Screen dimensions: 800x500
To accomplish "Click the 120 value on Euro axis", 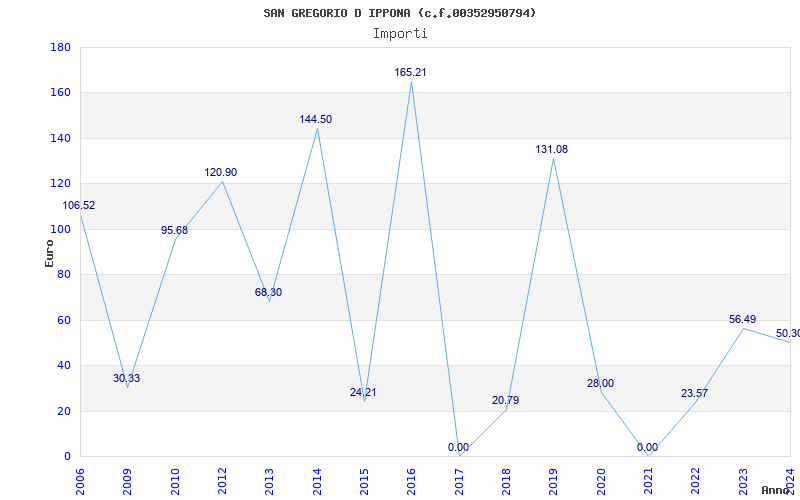I will [60, 184].
